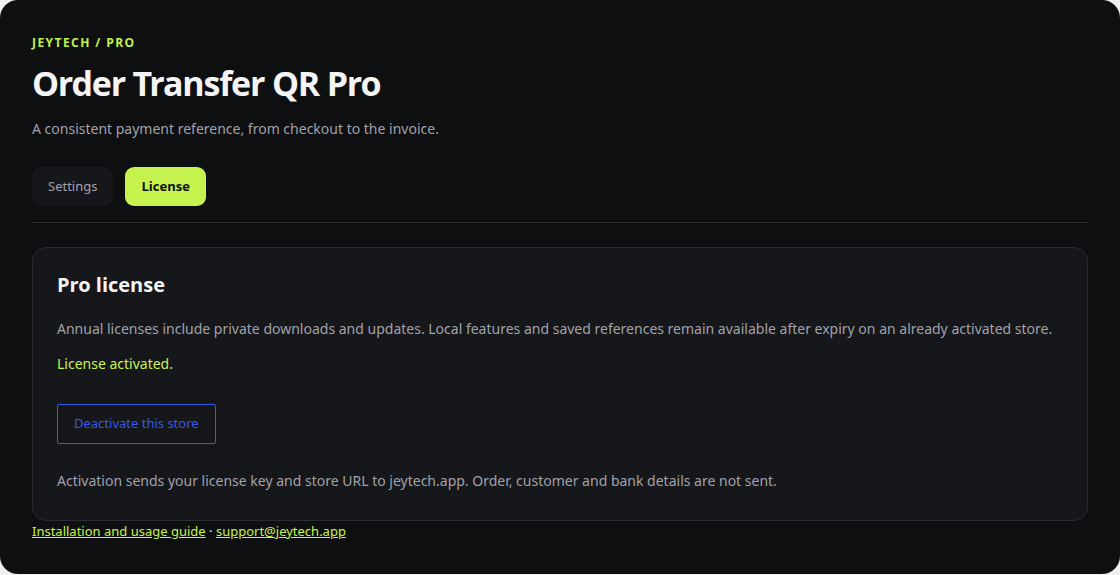This screenshot has width=1120, height=575.
Task: Click the 'Annual licenses include private downloads' paragraph
Action: [555, 329]
